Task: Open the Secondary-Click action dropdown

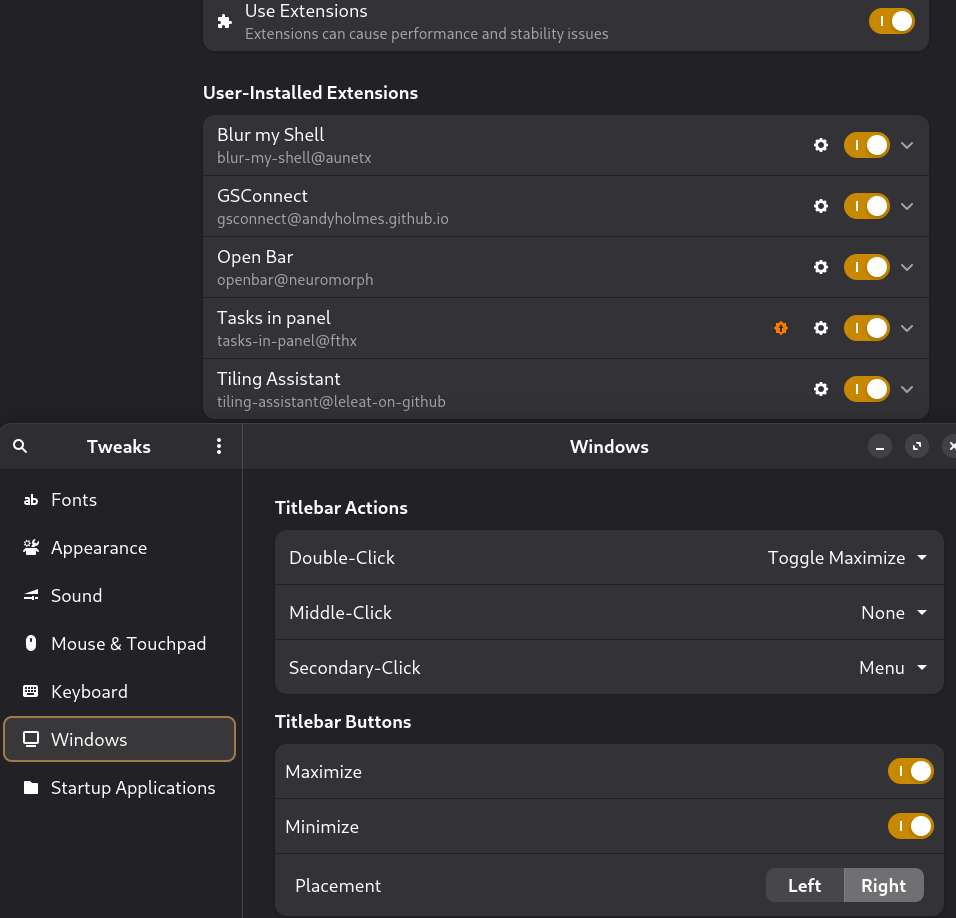Action: pos(893,668)
